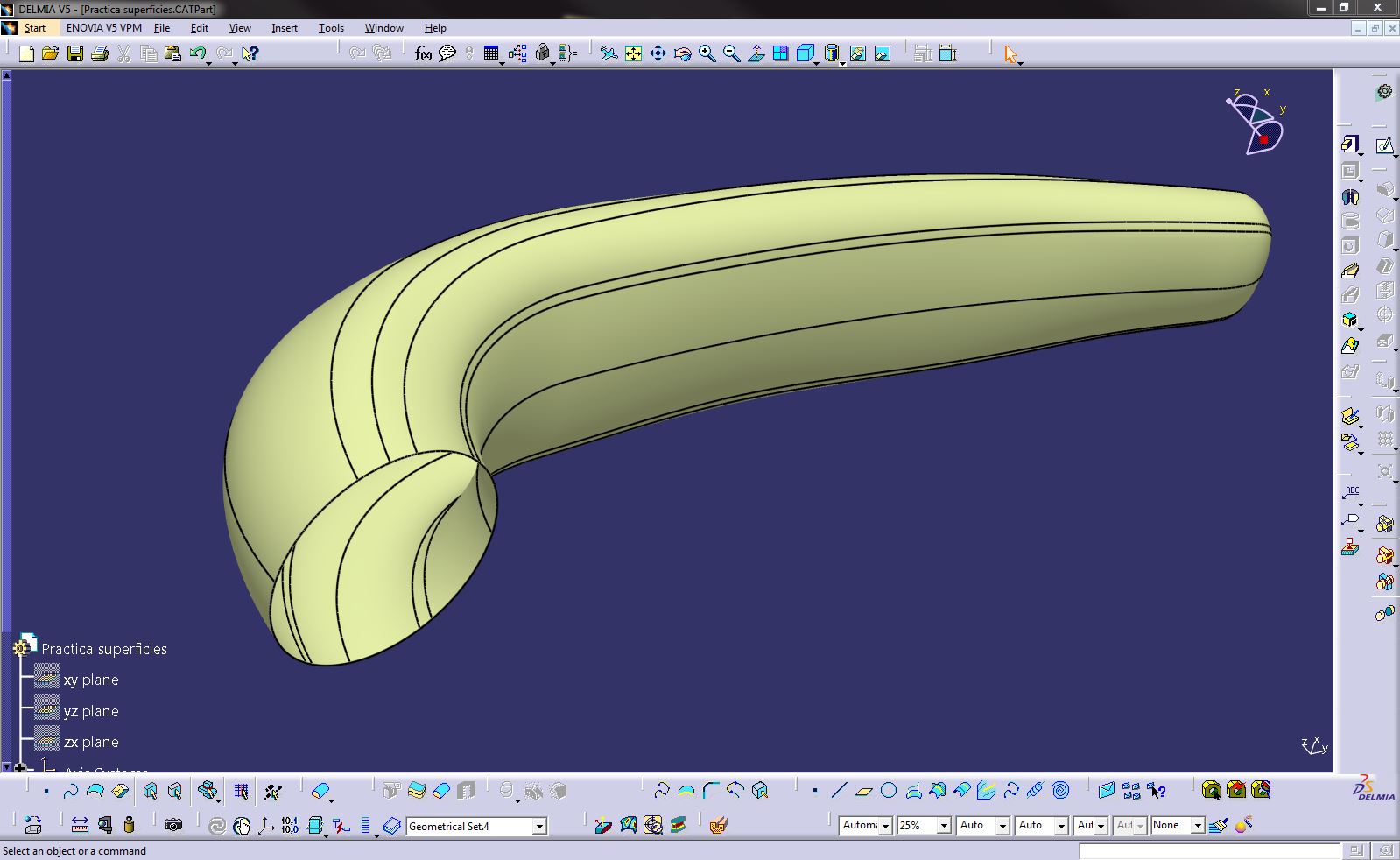Screen dimensions: 1400x860
Task: Click the 3D compass in viewport
Action: [x=1257, y=123]
